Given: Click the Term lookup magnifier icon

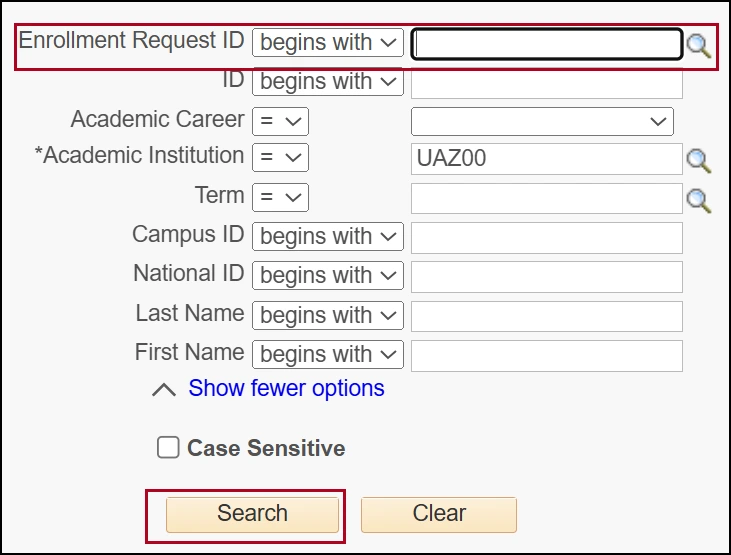Looking at the screenshot, I should pyautogui.click(x=698, y=199).
